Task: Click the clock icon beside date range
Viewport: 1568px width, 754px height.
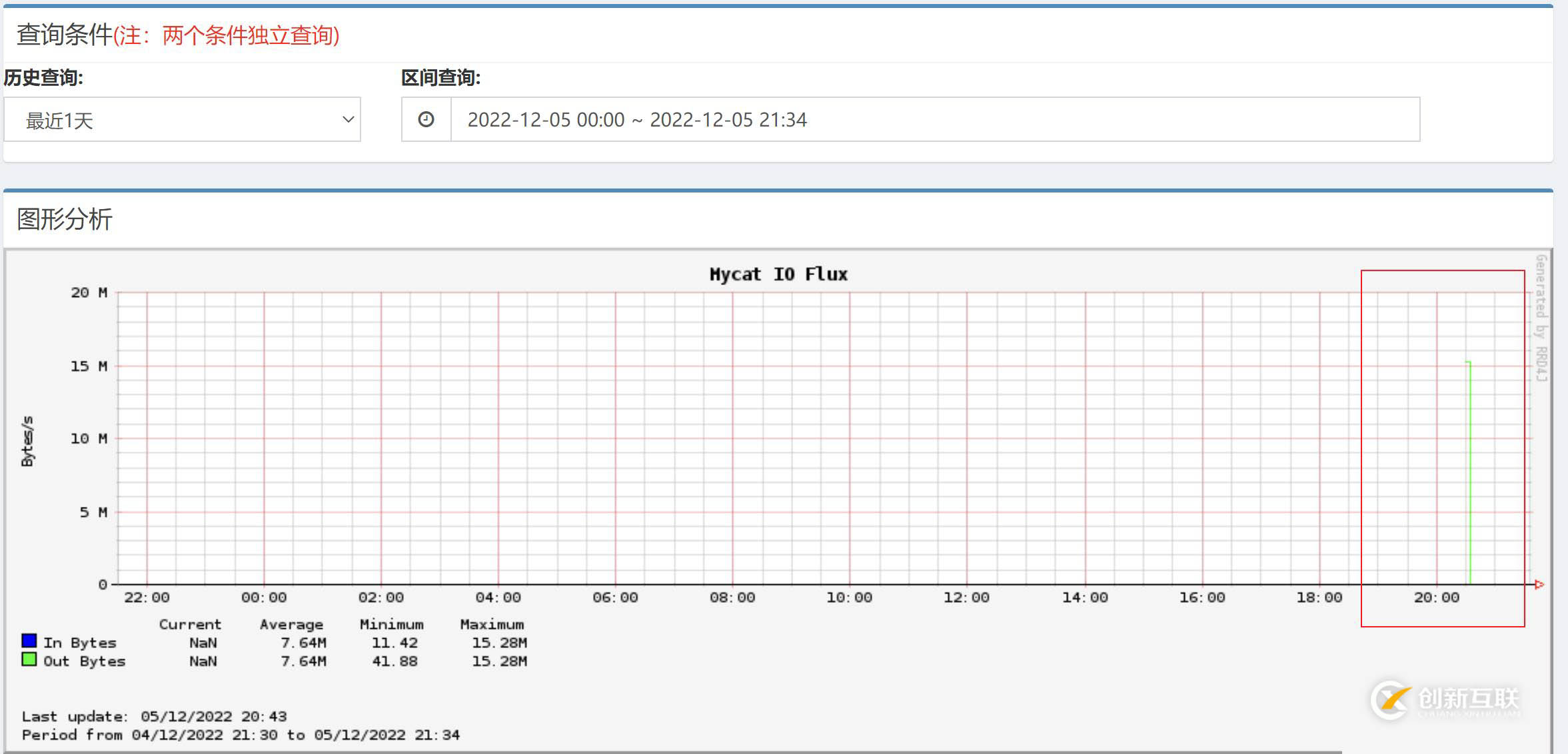Action: click(x=426, y=119)
